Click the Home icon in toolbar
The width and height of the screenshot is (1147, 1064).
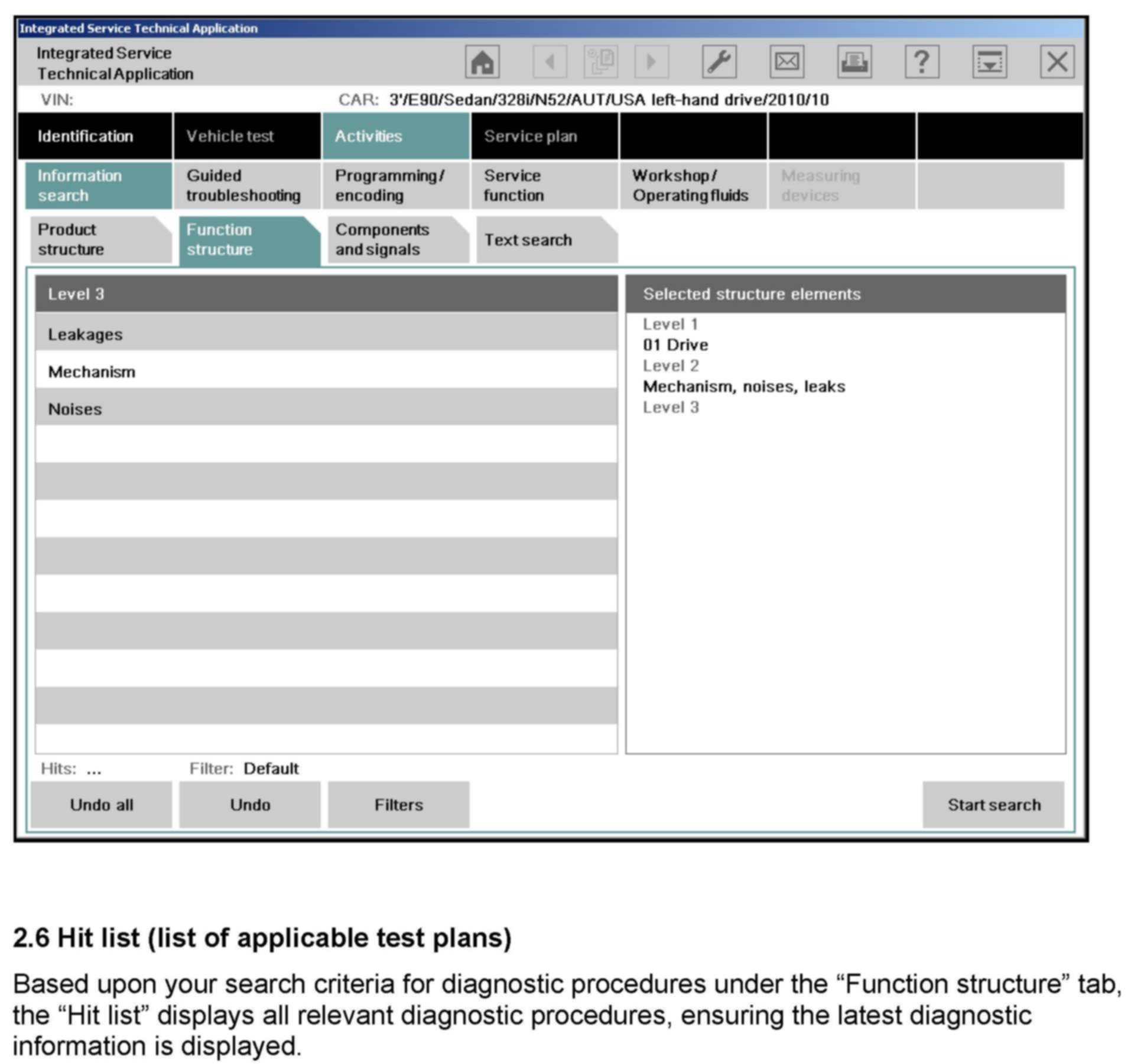pos(482,61)
